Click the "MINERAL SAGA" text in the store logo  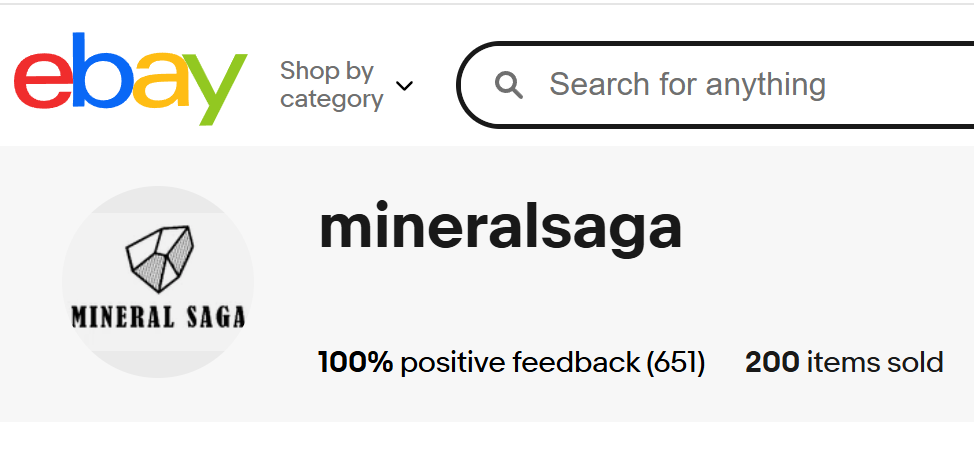click(158, 318)
